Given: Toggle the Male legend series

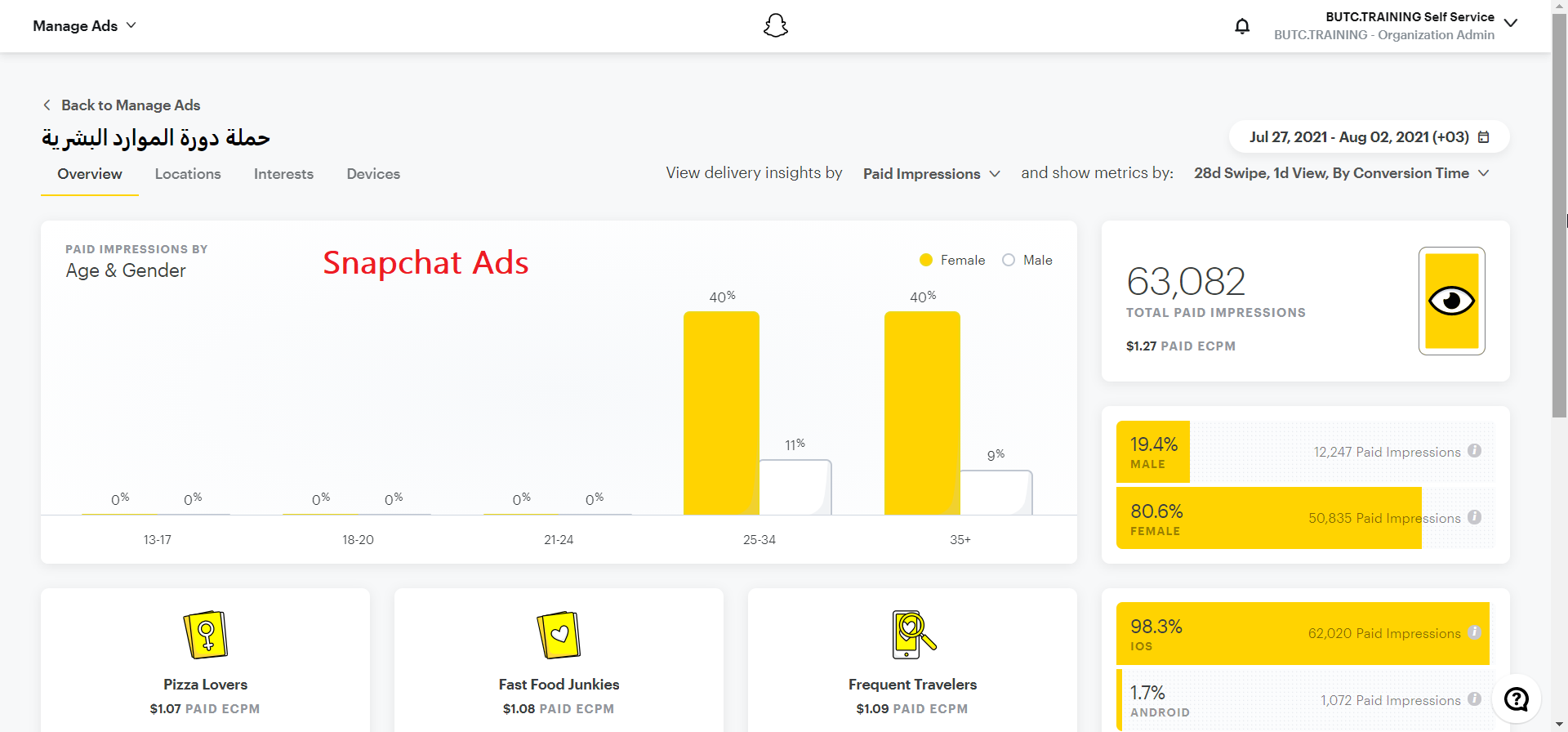Looking at the screenshot, I should [1027, 260].
